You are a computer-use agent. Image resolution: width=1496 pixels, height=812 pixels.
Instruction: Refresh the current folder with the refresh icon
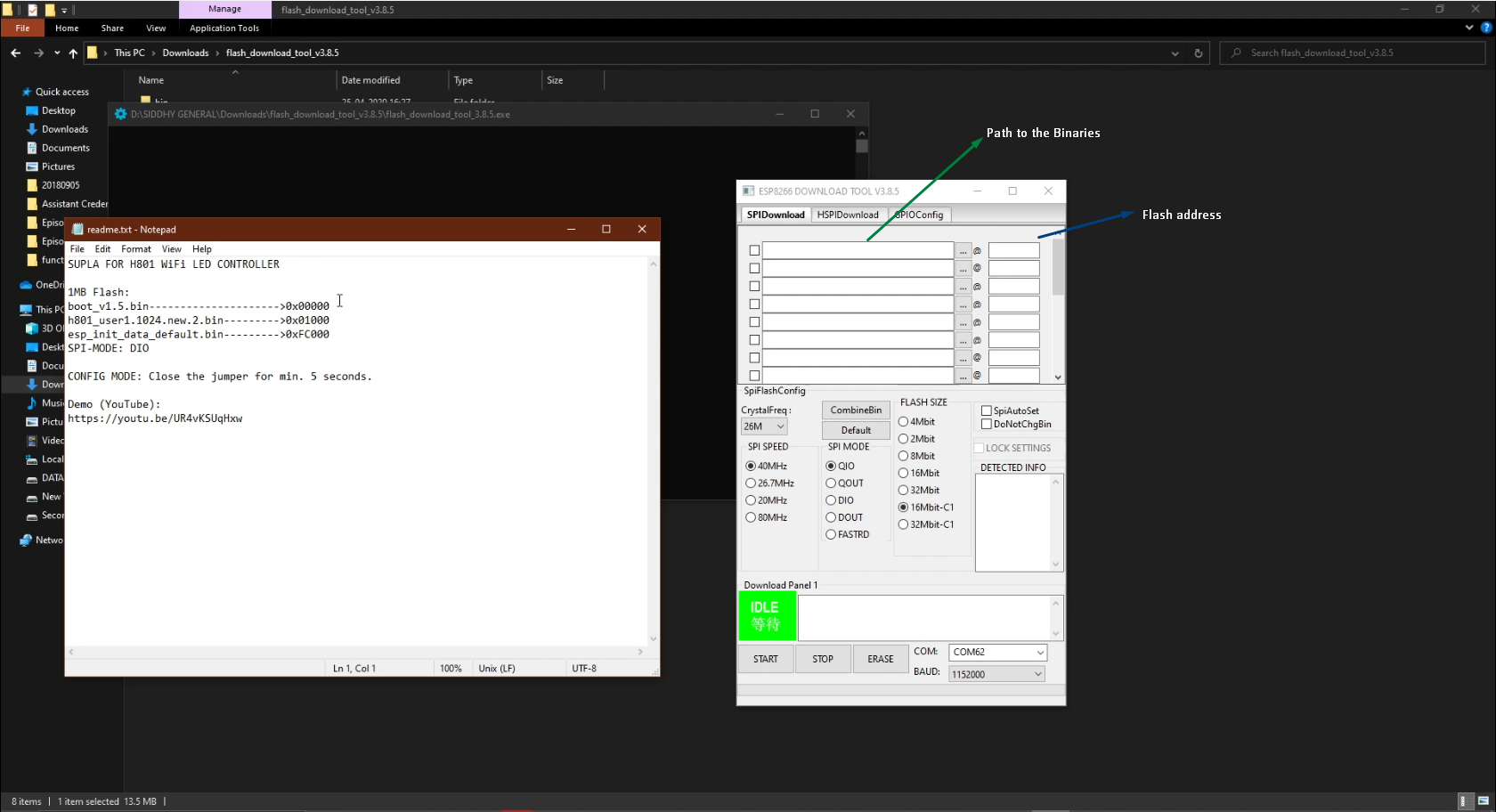click(1198, 53)
